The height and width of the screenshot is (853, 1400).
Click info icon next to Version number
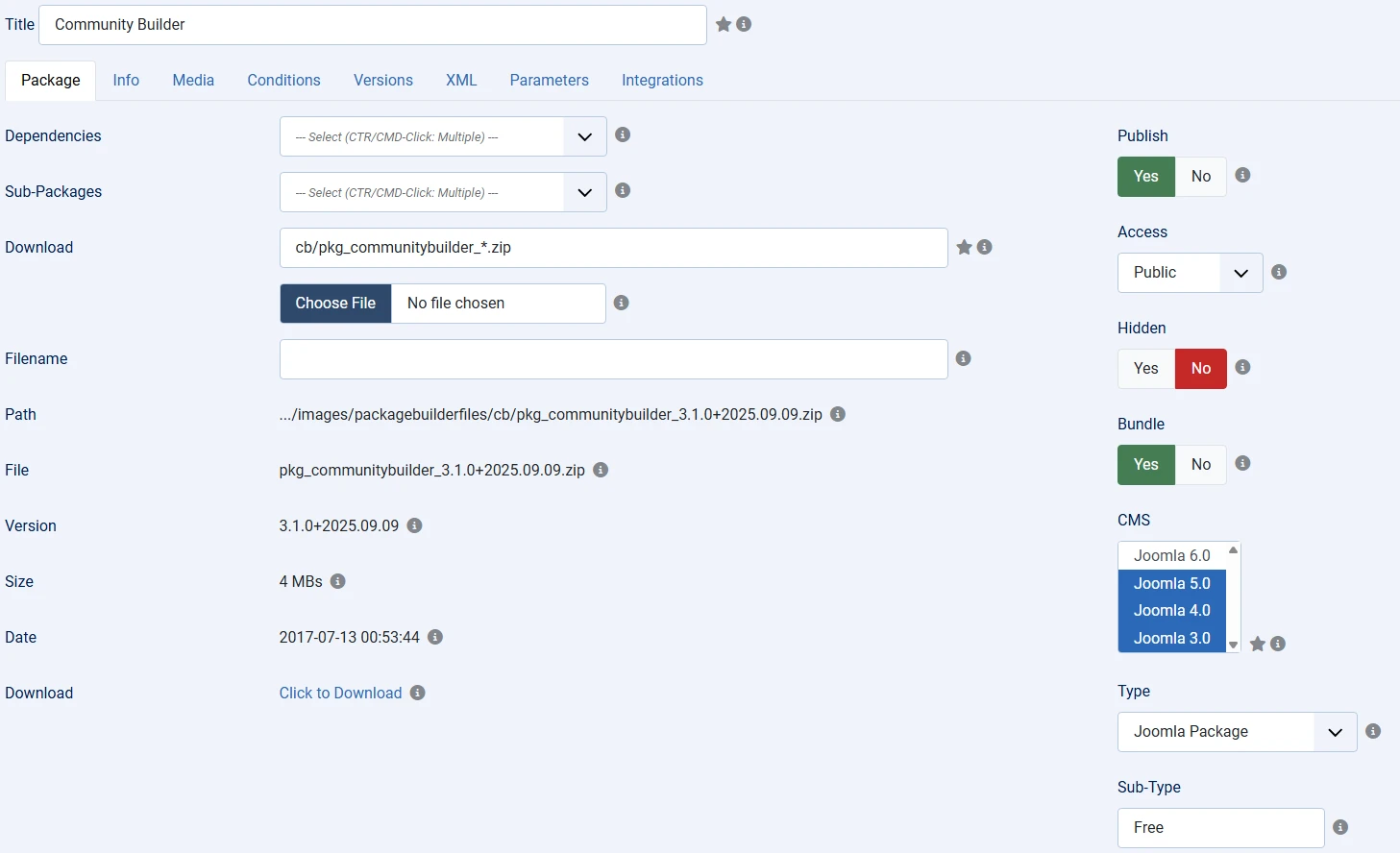click(415, 526)
